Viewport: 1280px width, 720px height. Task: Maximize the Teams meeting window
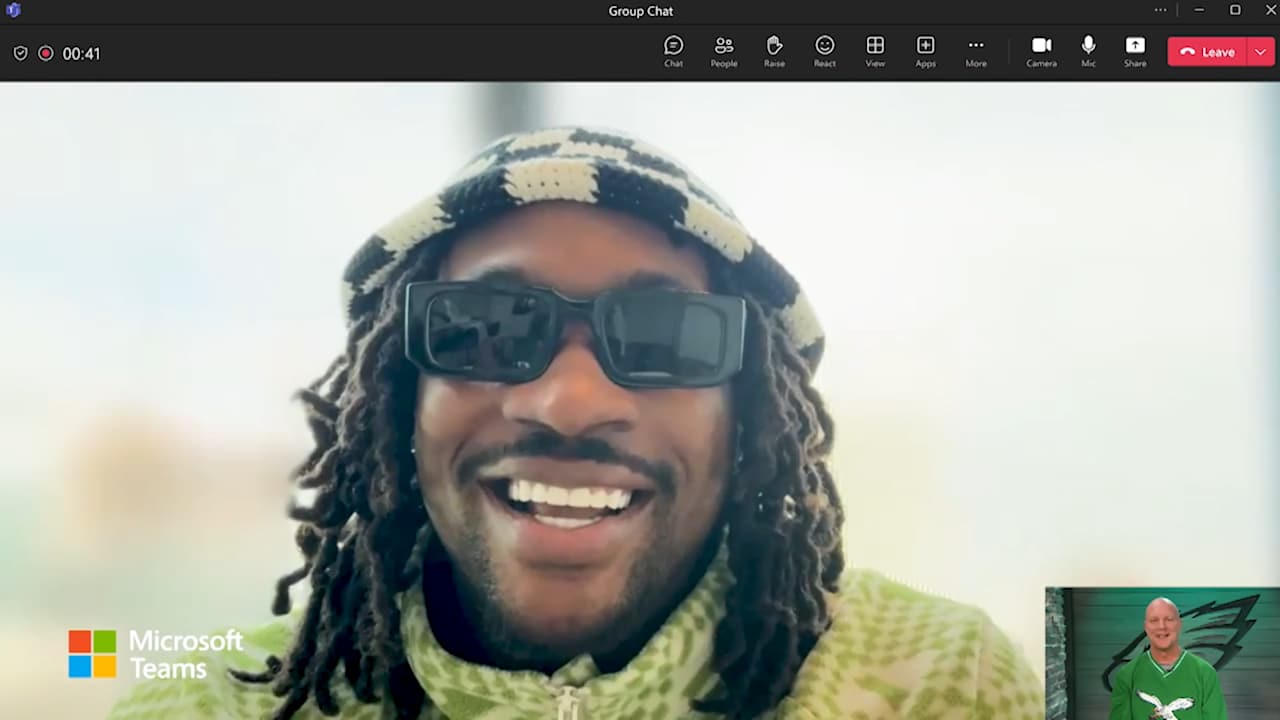pos(1235,10)
